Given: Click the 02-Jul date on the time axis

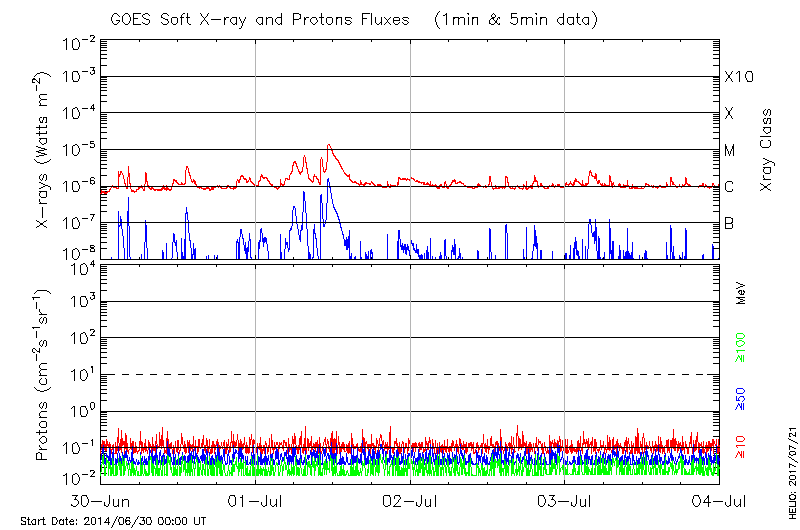Looking at the screenshot, I should click(410, 500).
